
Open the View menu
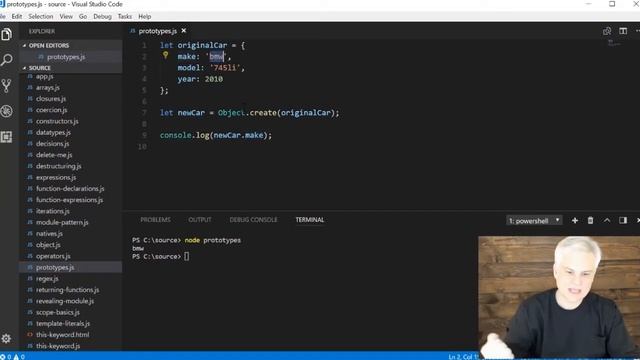coord(66,16)
